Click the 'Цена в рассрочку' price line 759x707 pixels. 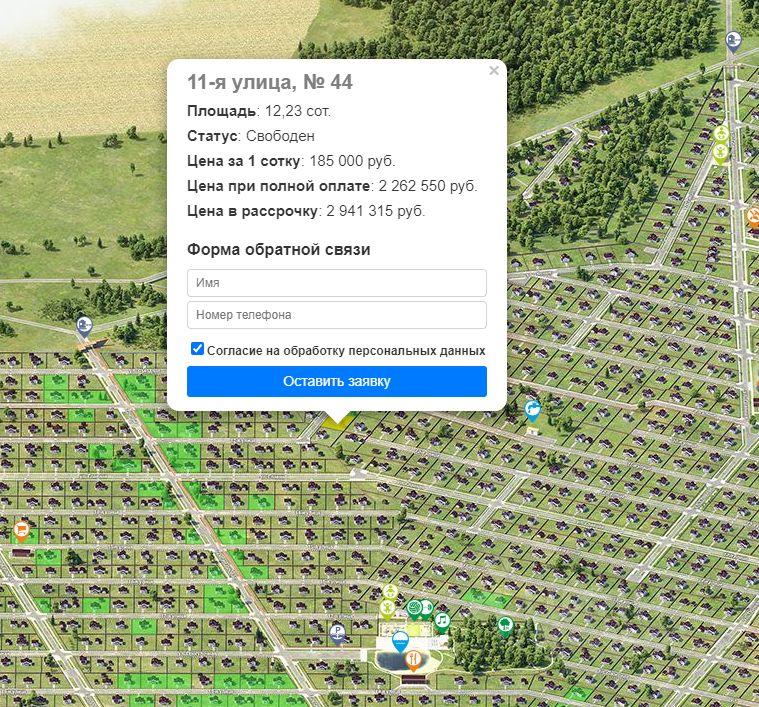click(306, 211)
